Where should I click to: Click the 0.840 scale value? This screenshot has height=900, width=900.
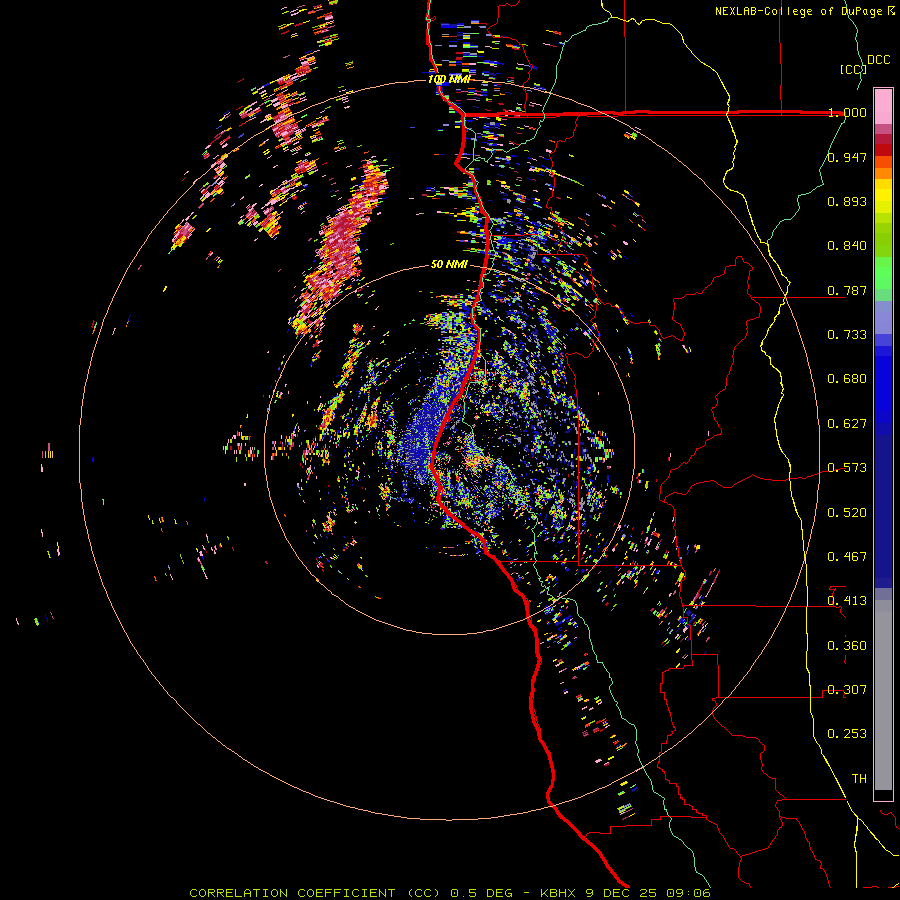847,246
